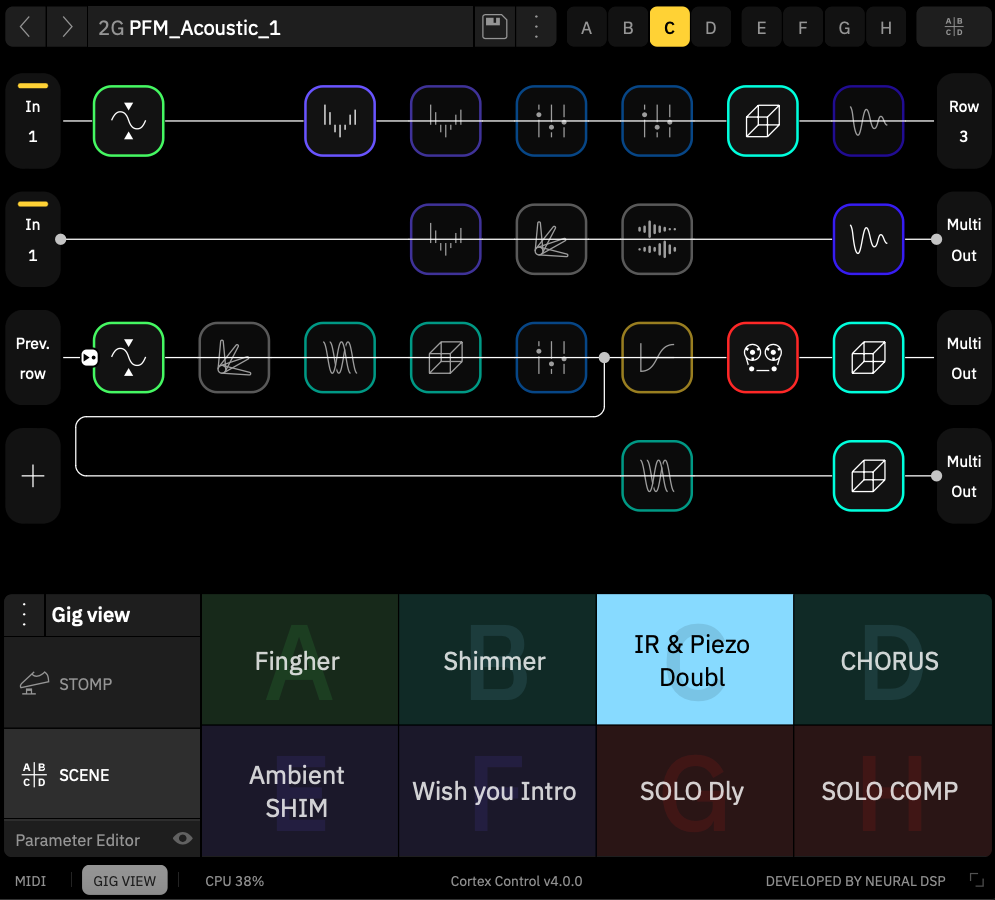Select scene tab H at the top
The width and height of the screenshot is (995, 900).
(886, 27)
